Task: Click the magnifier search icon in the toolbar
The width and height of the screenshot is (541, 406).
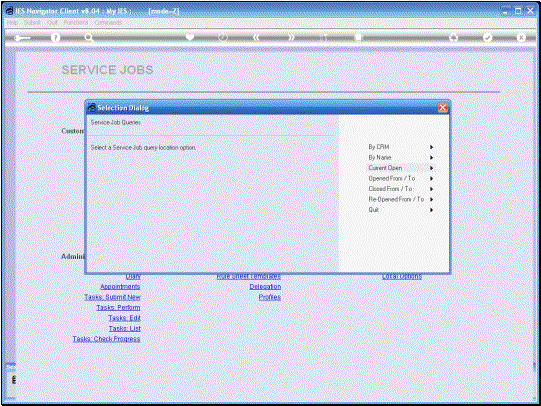Action: (x=89, y=38)
